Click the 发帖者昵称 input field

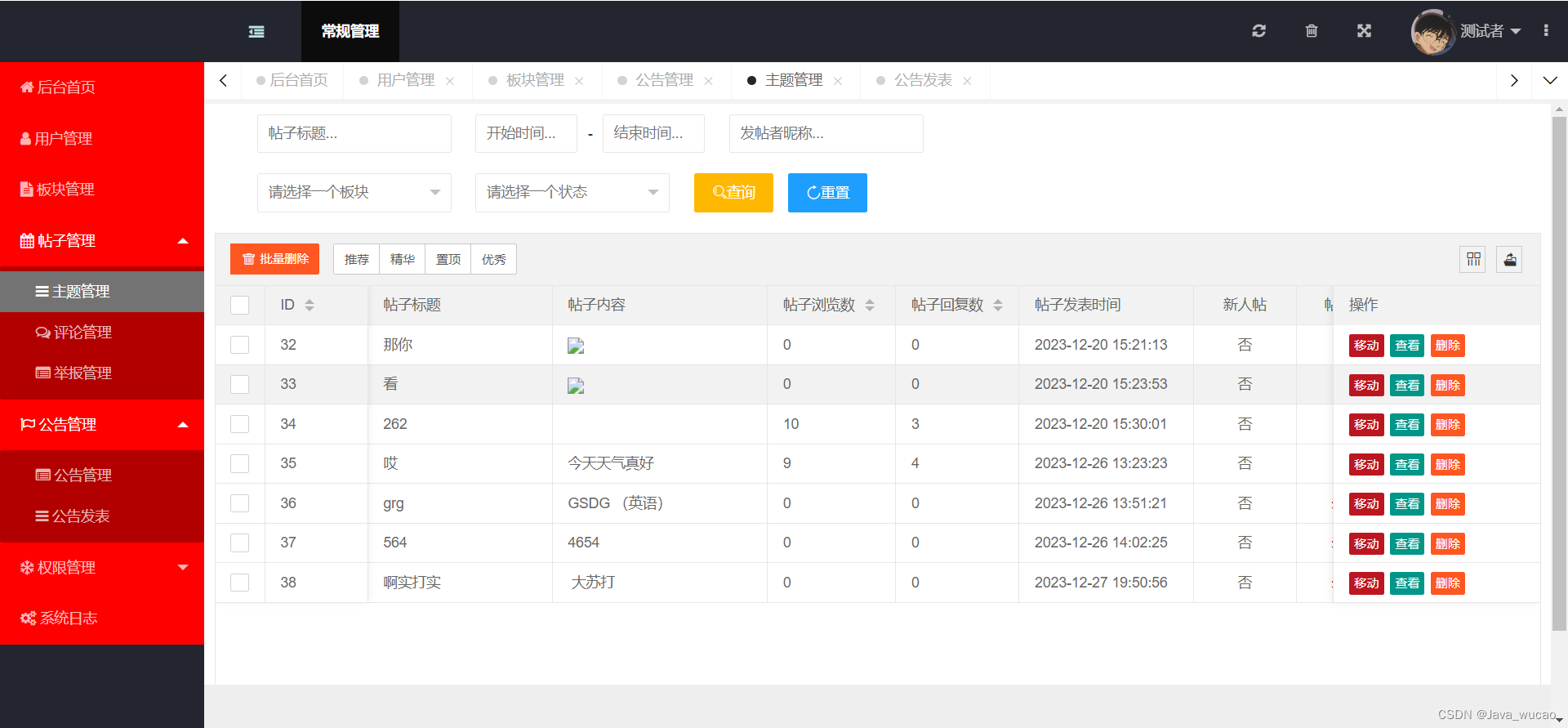826,133
